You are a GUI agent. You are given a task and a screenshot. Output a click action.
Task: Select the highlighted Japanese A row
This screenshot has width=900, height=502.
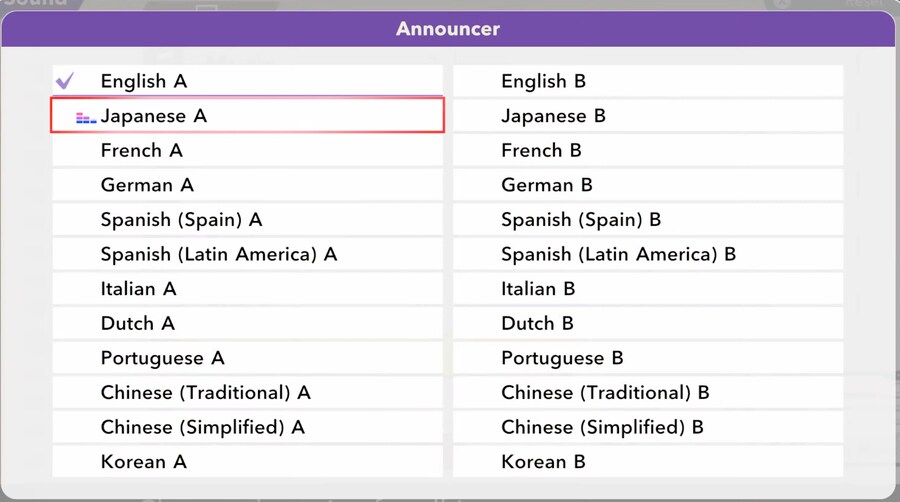247,116
